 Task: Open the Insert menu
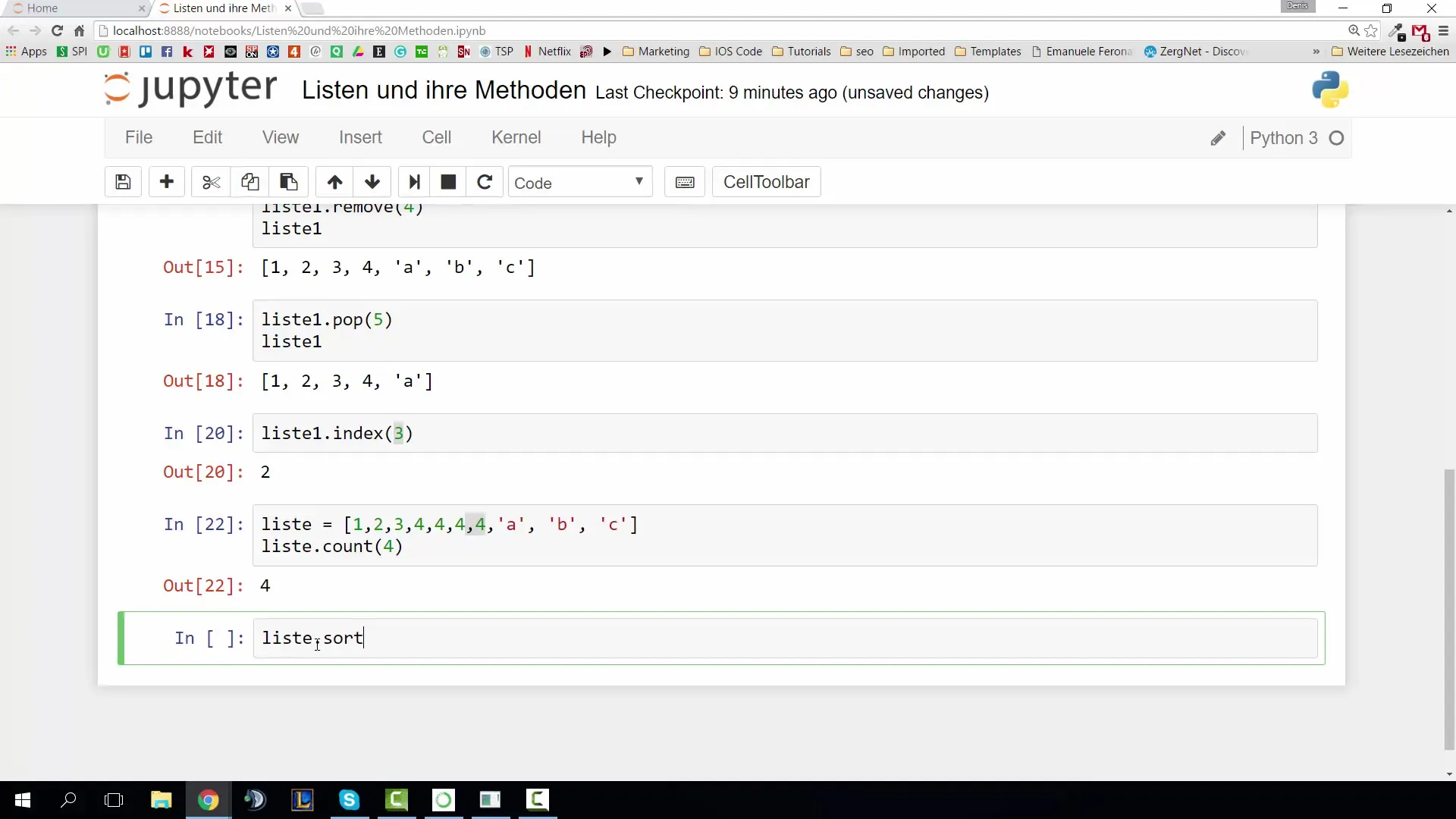point(360,137)
